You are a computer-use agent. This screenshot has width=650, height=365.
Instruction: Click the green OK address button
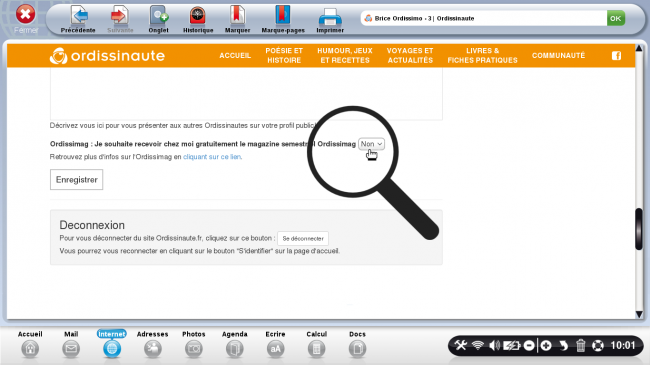[616, 18]
